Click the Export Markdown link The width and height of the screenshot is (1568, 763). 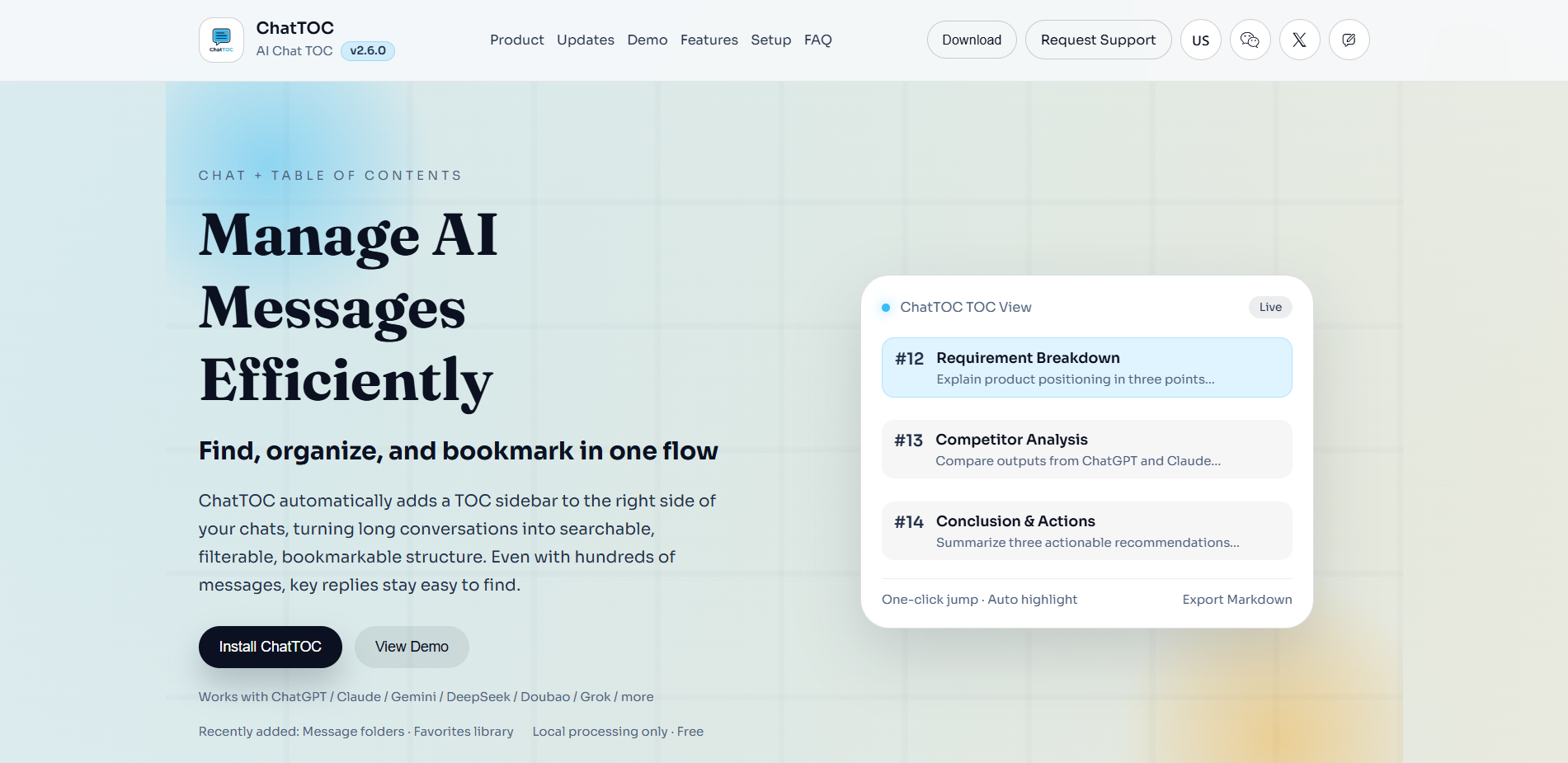1237,600
